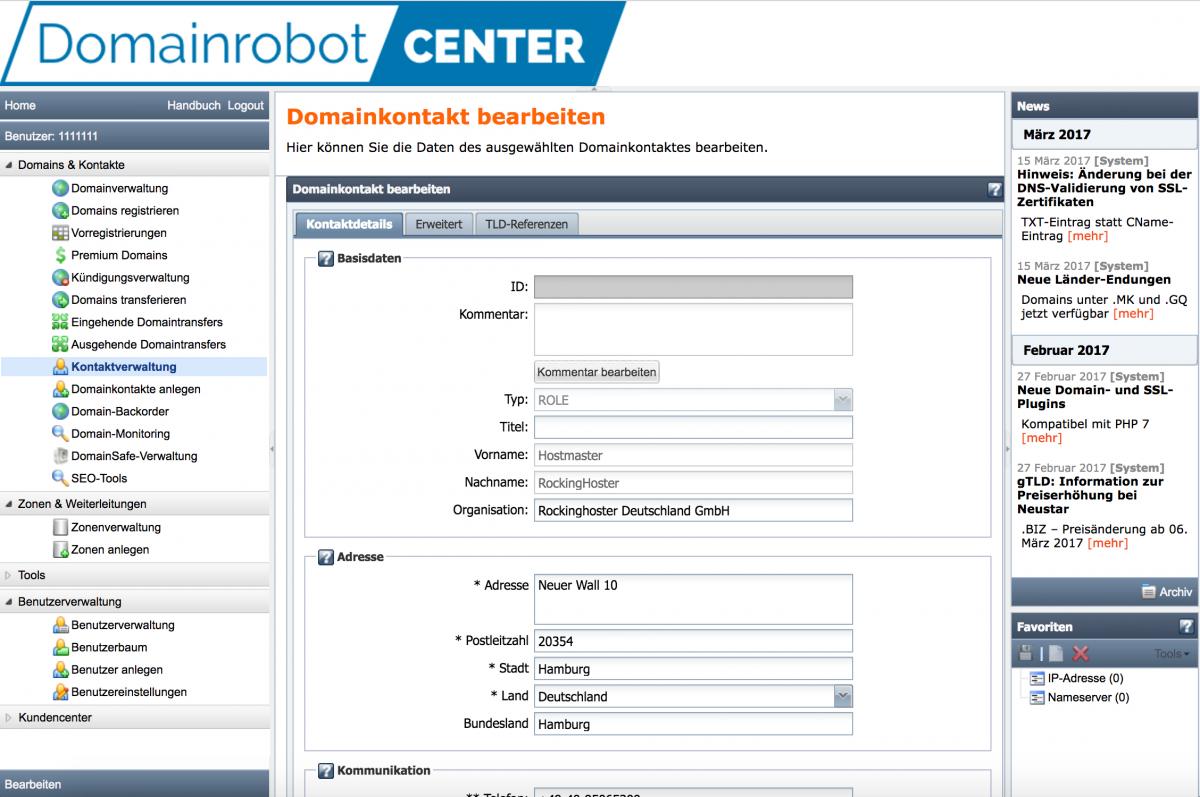
Task: Click the DomainSafe-Verwaltung icon
Action: pyautogui.click(x=60, y=456)
